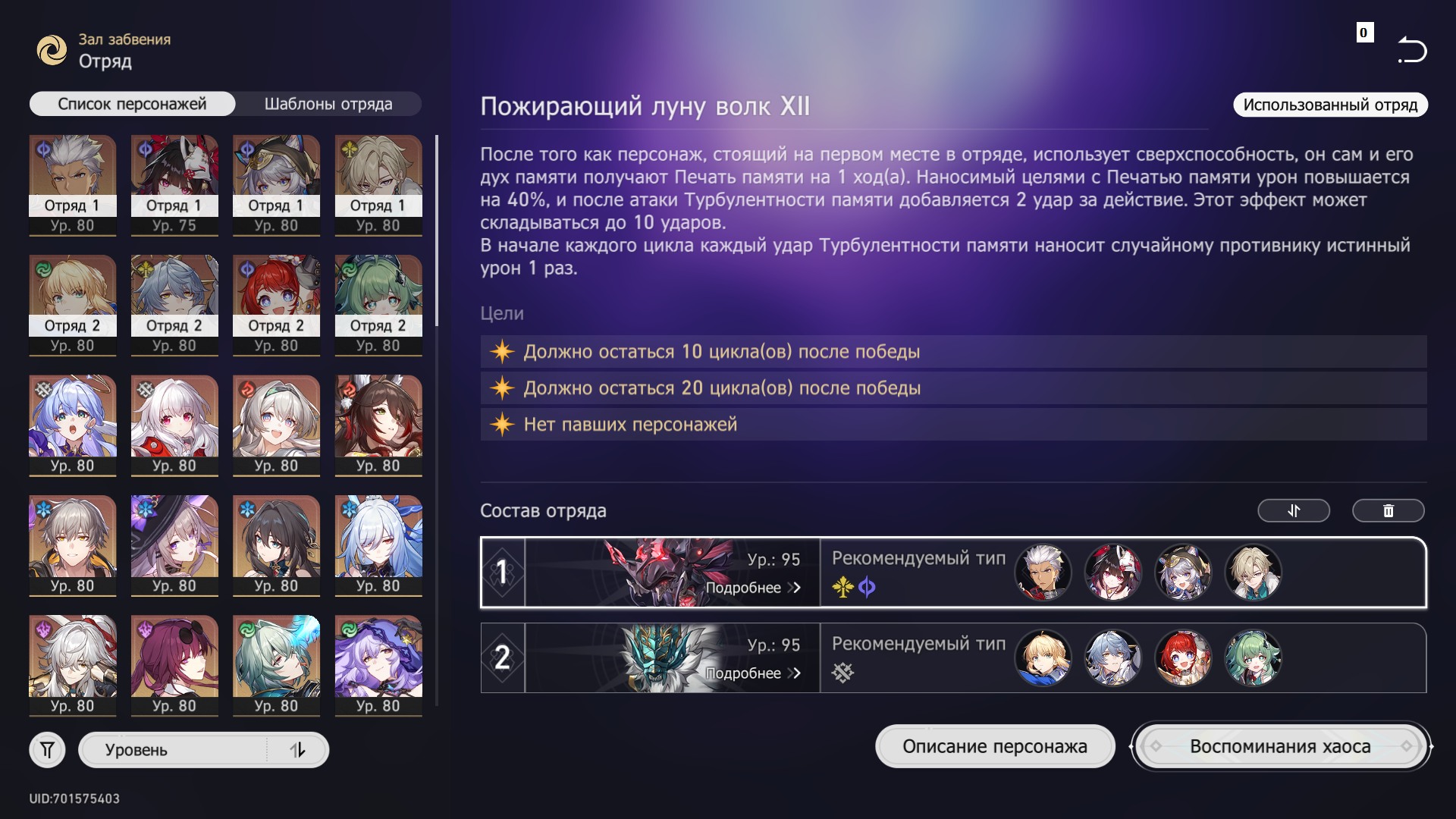Open the Использованный отряд button
This screenshot has height=819, width=1456.
click(x=1330, y=105)
